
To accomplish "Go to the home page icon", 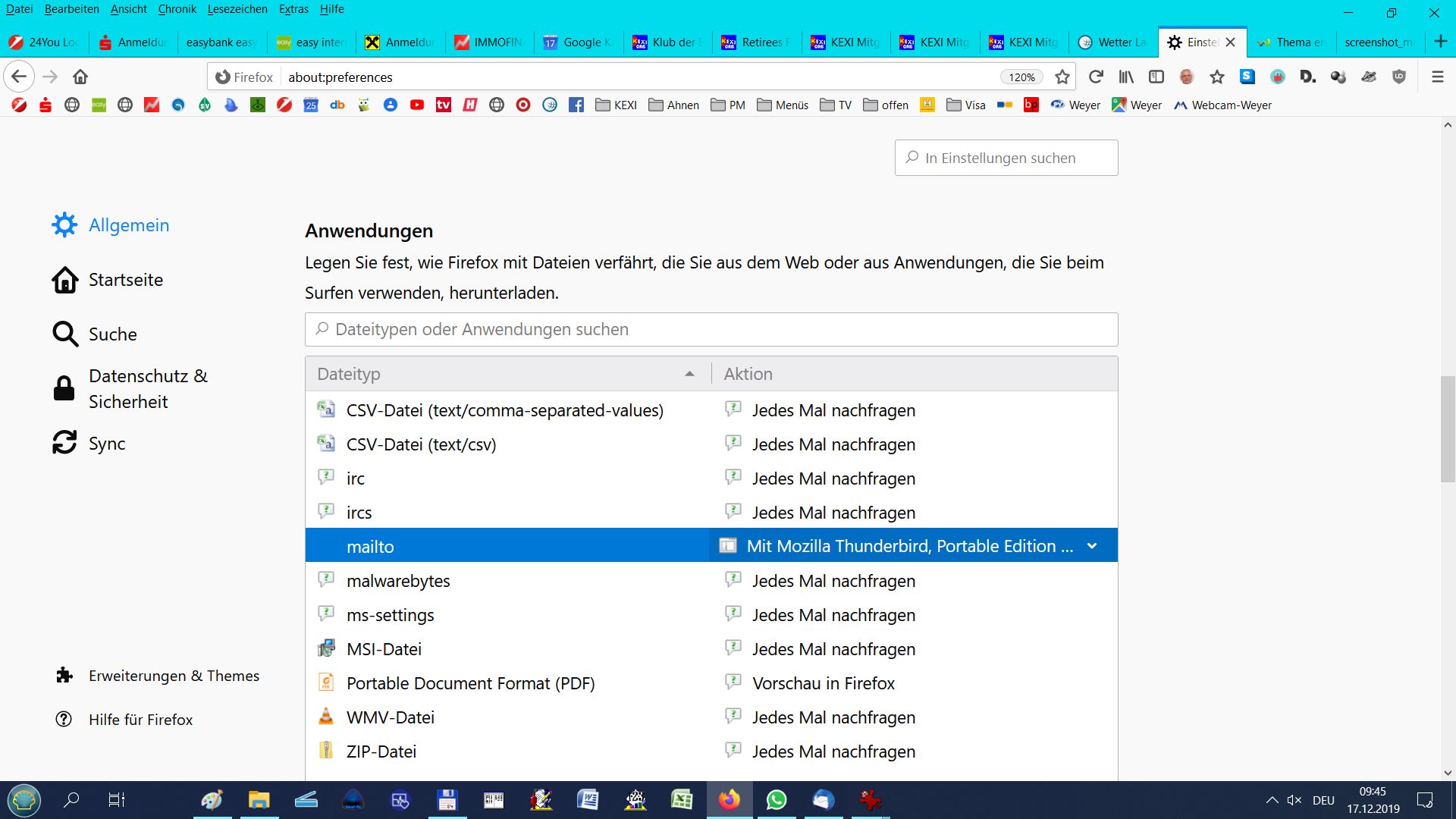I will (80, 77).
